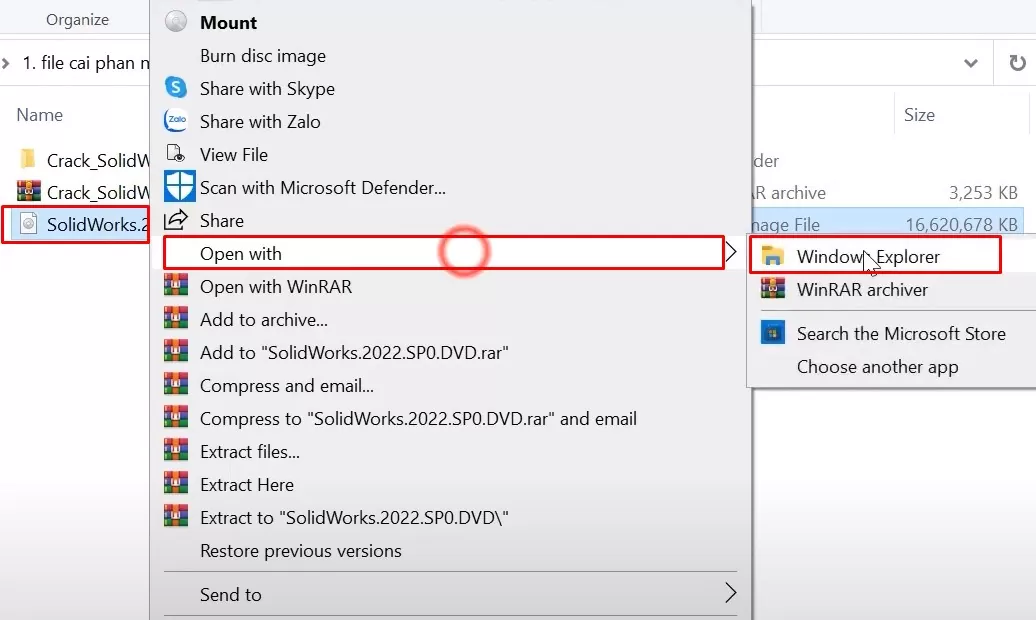Click Share with Zalo
The height and width of the screenshot is (620, 1036).
pyautogui.click(x=260, y=121)
